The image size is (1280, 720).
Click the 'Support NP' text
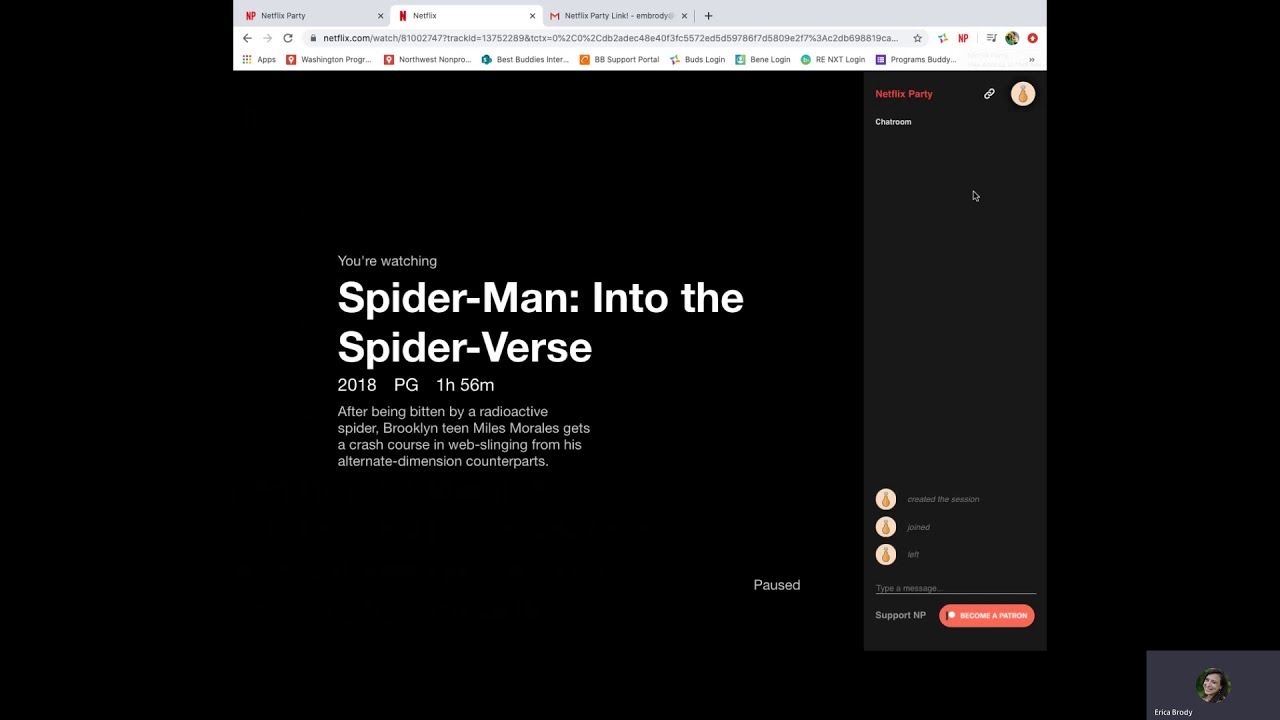pos(900,616)
